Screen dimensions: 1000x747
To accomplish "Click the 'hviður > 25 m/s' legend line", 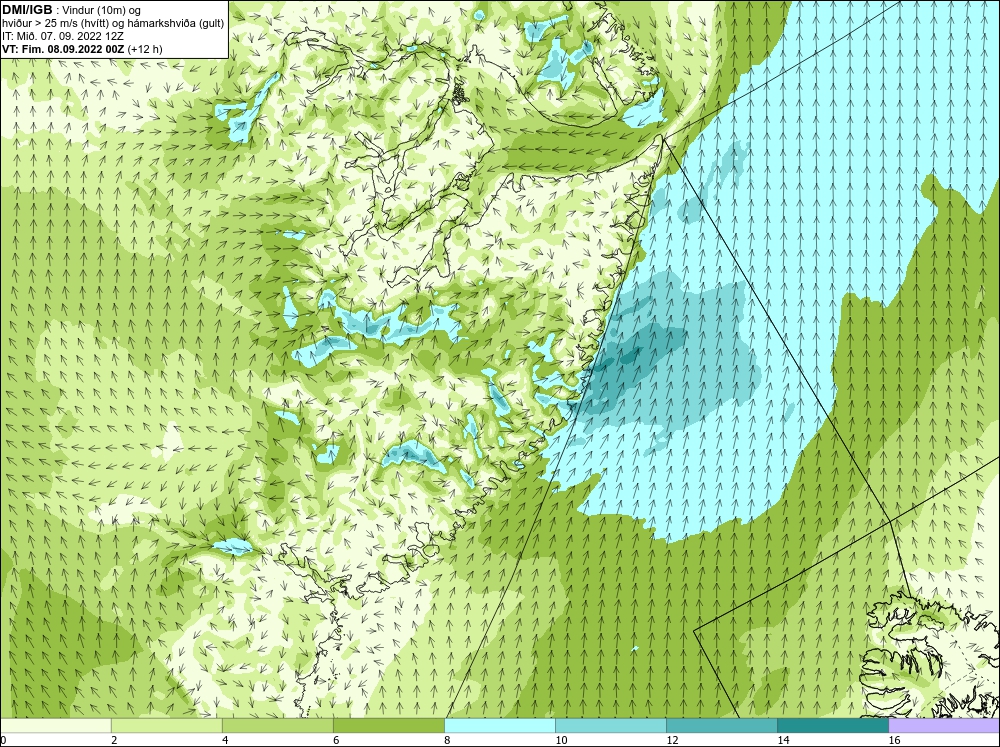I will pos(113,23).
